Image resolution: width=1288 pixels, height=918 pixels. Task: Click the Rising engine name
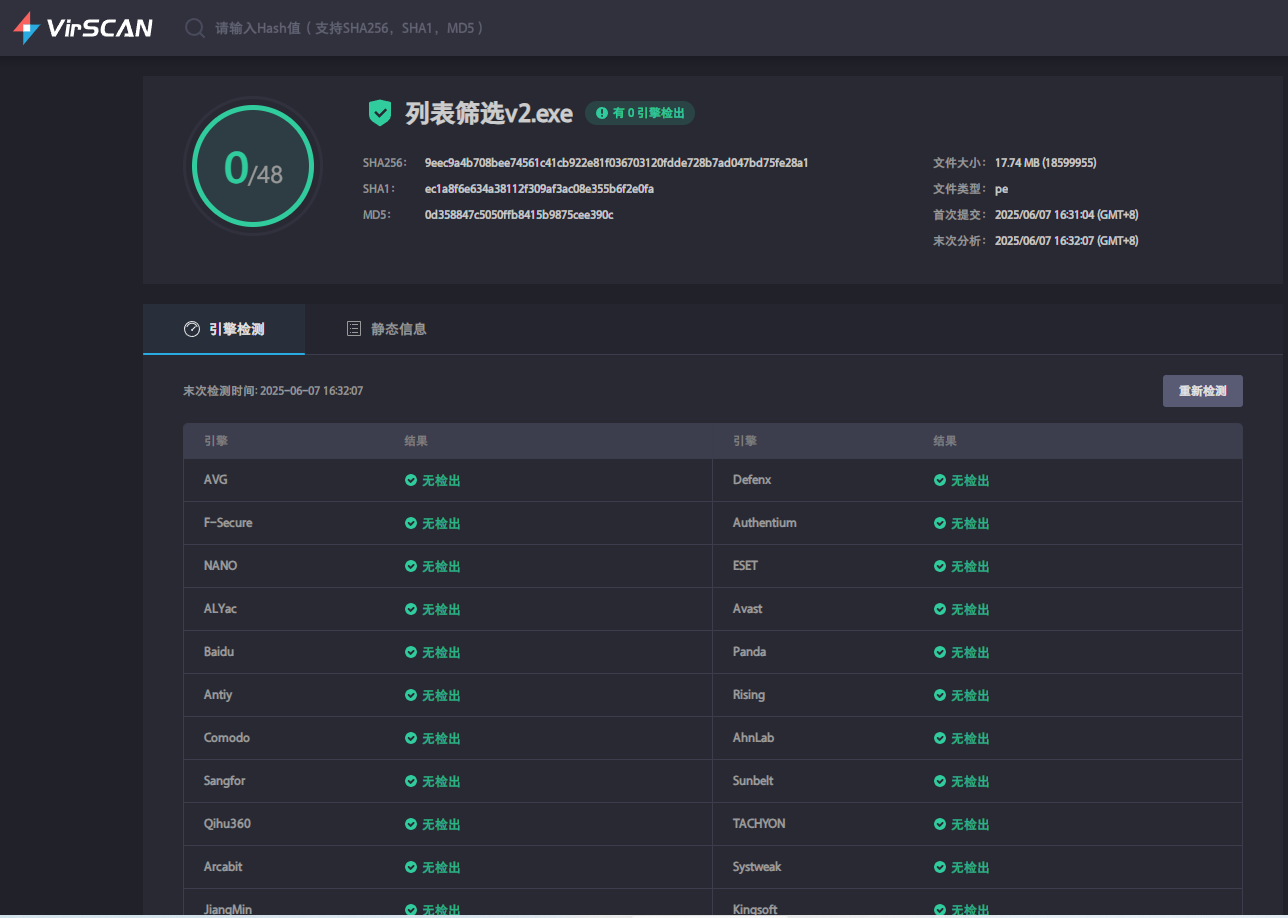click(x=749, y=695)
